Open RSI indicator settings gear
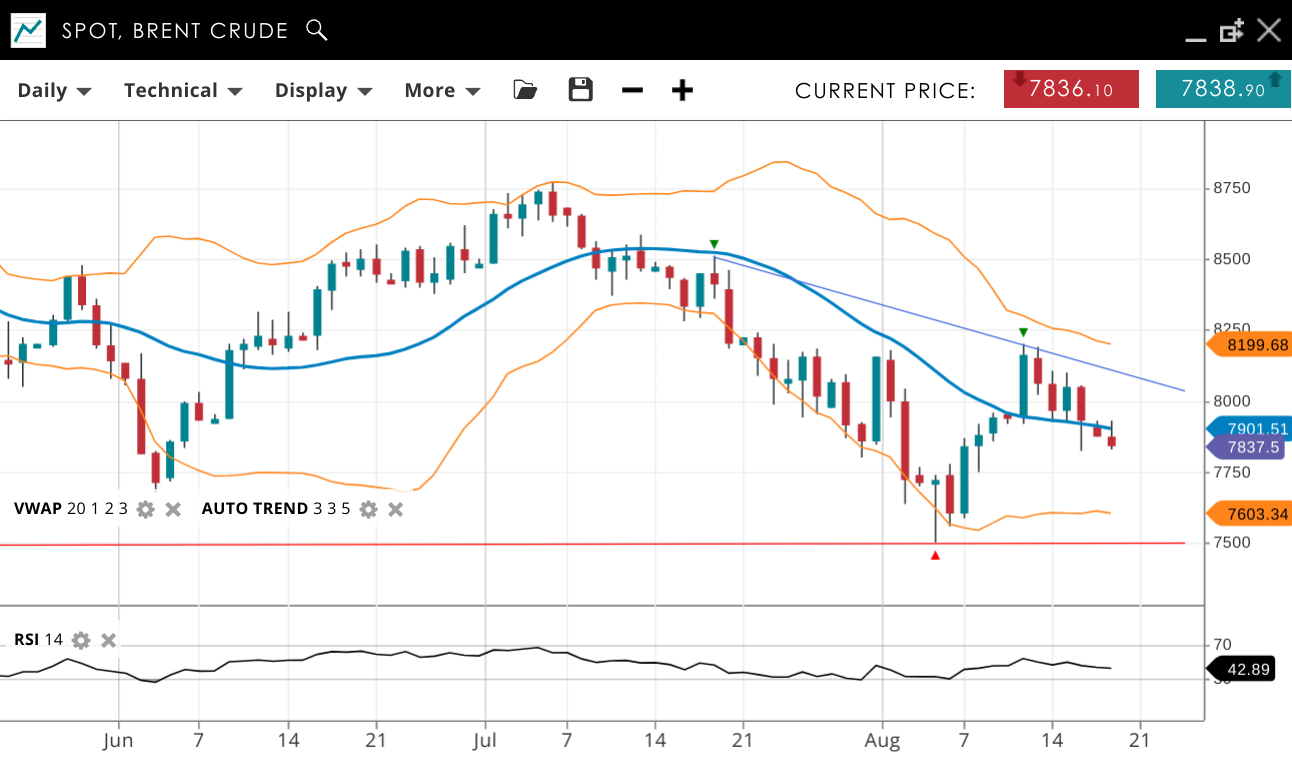The height and width of the screenshot is (761, 1292). click(81, 640)
